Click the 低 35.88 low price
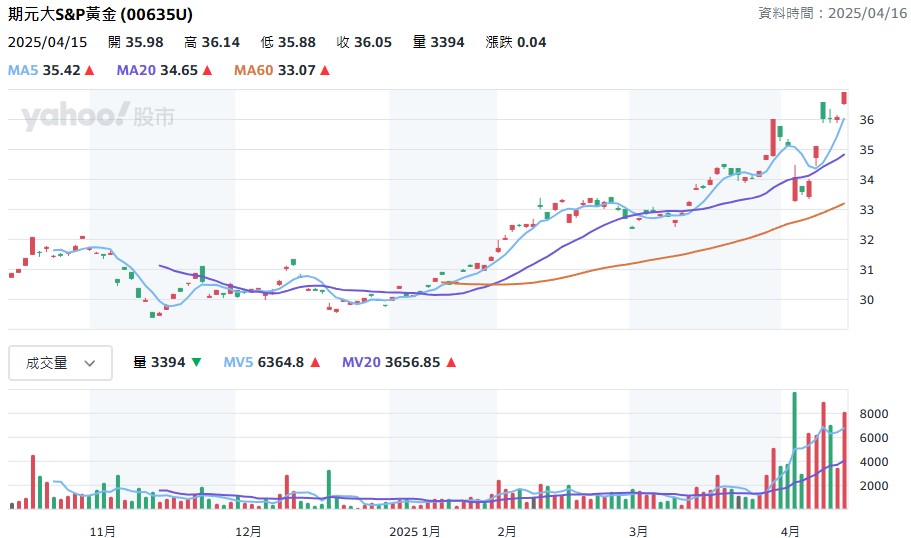The height and width of the screenshot is (538, 911). [288, 42]
